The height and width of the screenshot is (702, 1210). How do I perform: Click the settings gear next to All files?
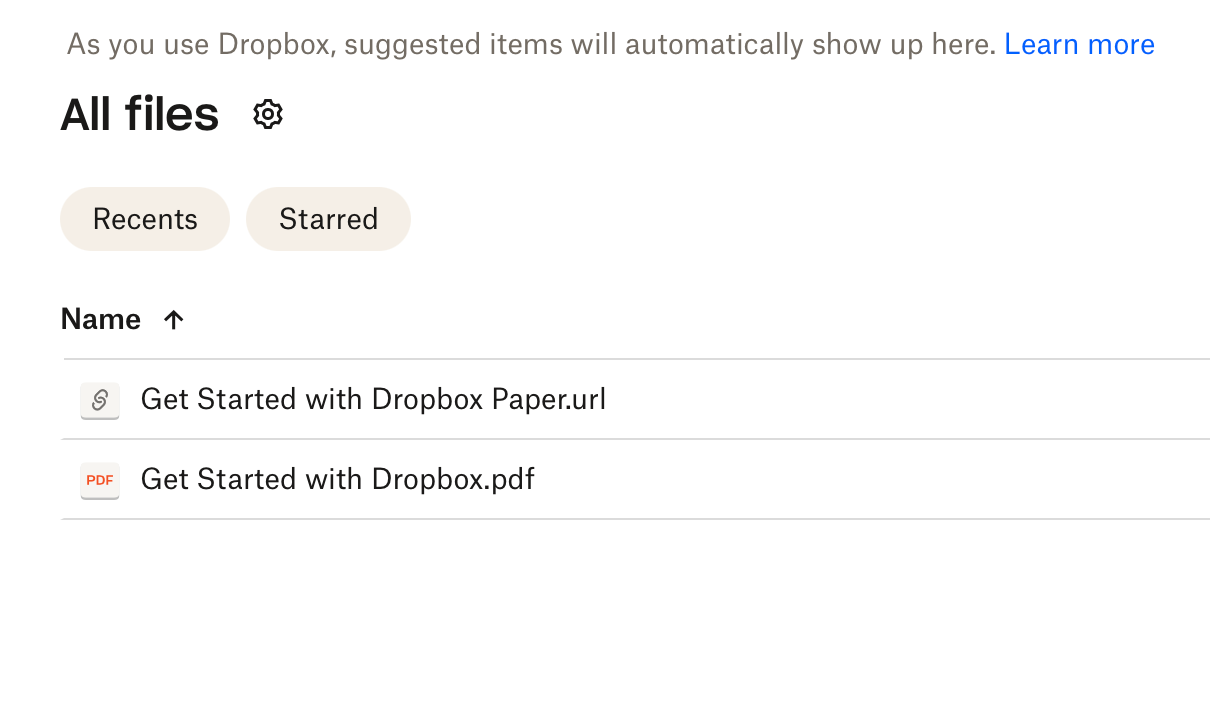point(267,113)
